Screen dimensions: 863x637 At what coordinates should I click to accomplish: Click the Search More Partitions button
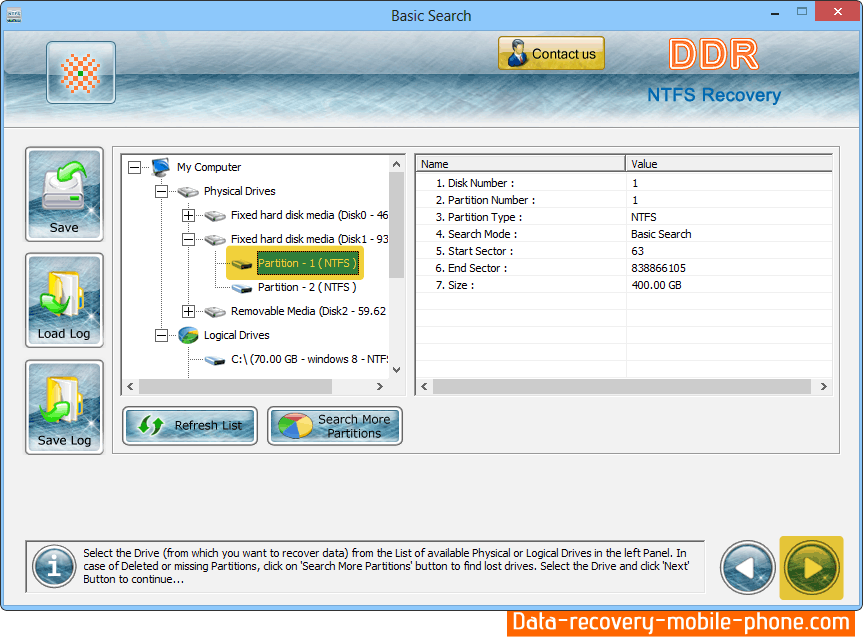coord(335,425)
